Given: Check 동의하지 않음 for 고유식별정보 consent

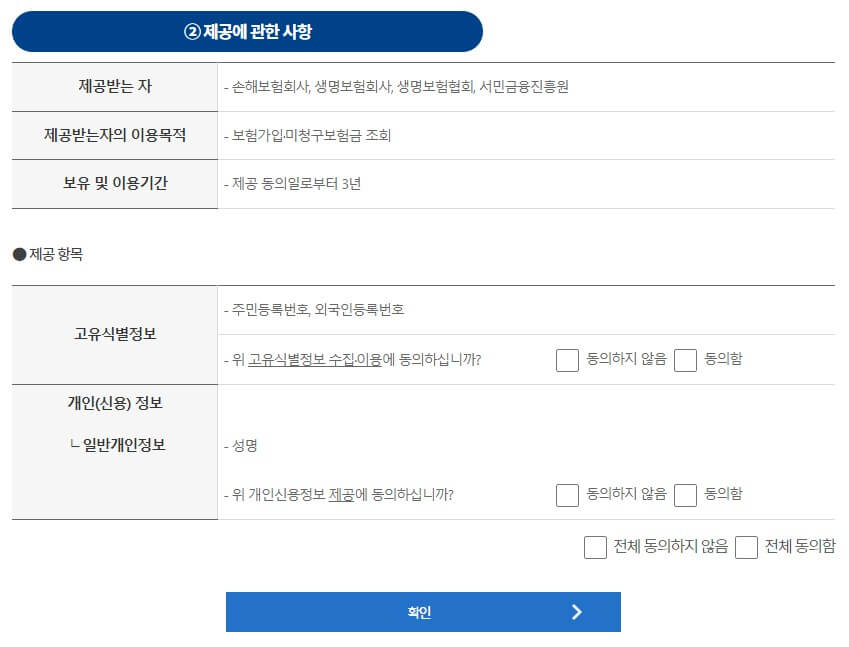Looking at the screenshot, I should [568, 360].
